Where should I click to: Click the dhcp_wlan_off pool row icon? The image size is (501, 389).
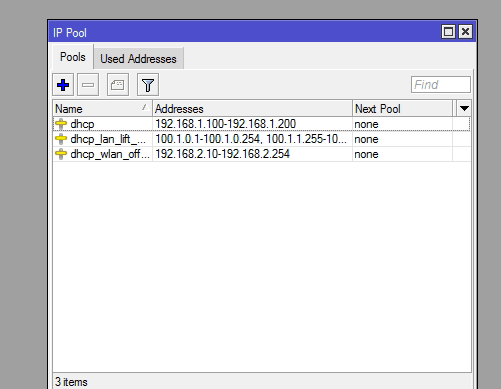click(61, 154)
